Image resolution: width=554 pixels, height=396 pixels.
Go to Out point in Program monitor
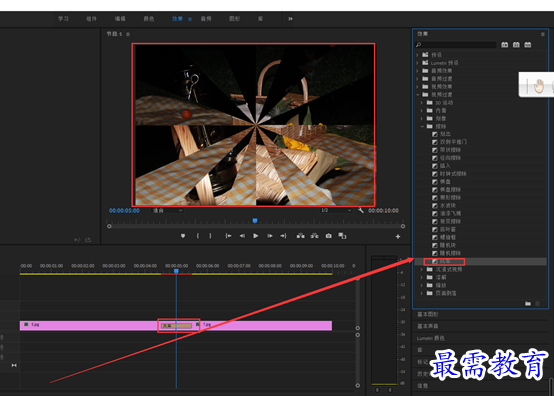283,236
